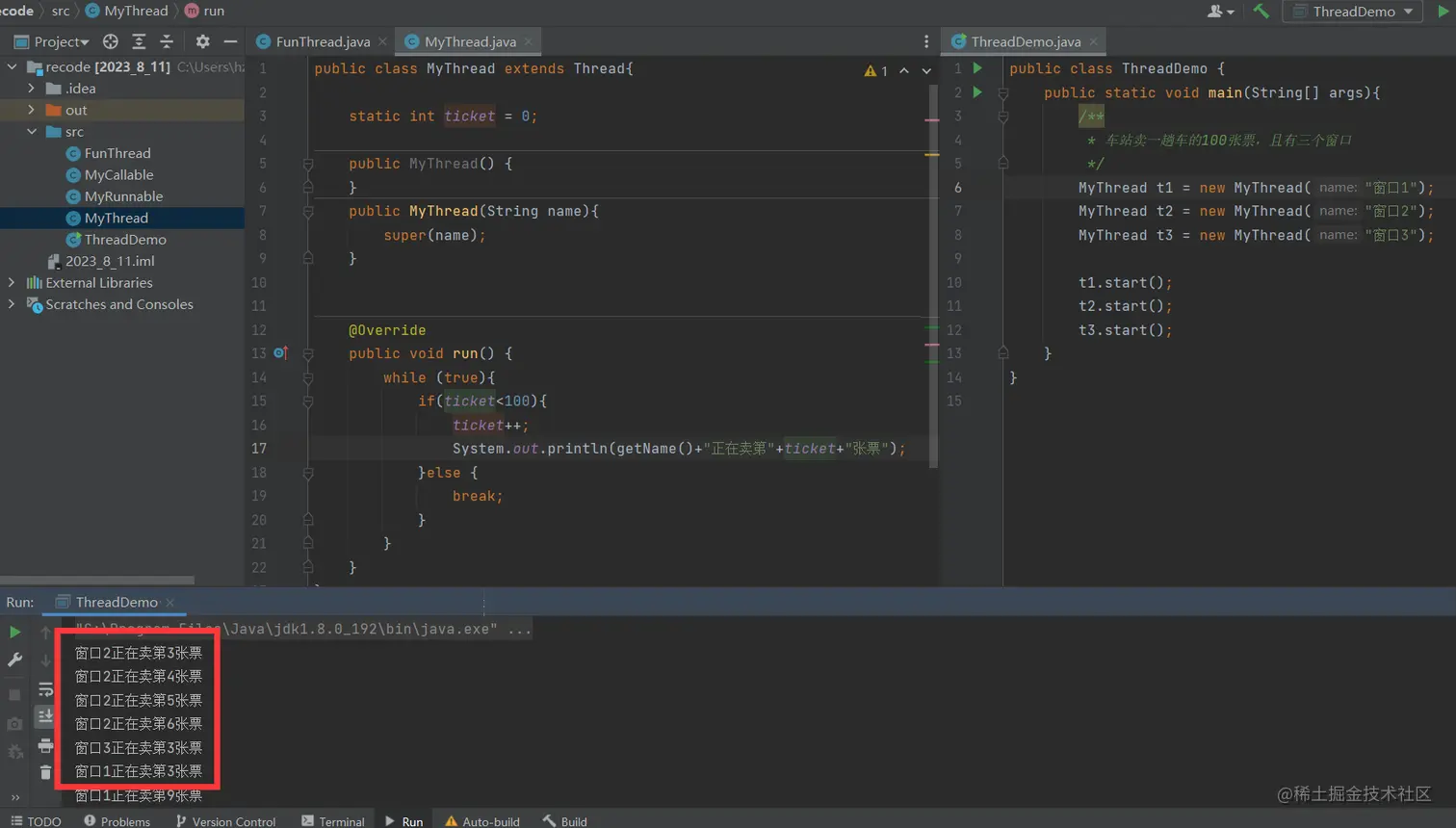Hide the Project tool window
Viewport: 1456px width, 828px height.
pyautogui.click(x=230, y=41)
